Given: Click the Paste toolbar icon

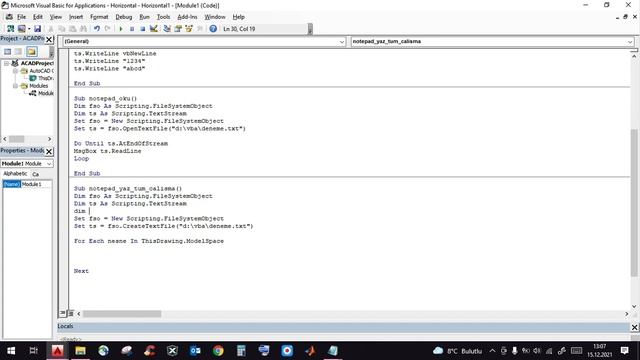Looking at the screenshot, I should pyautogui.click(x=72, y=29).
